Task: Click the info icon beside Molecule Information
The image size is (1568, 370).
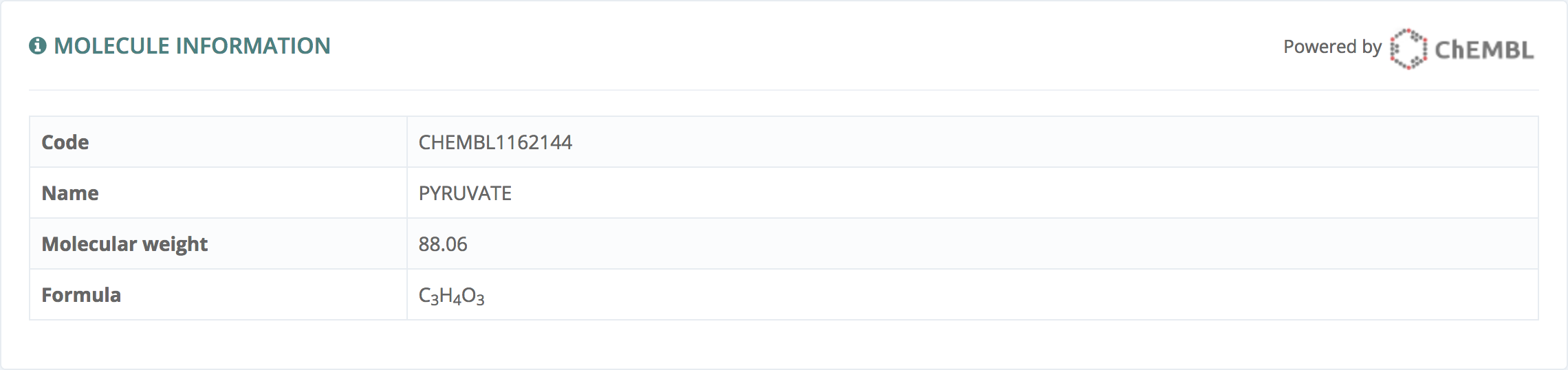Action: pyautogui.click(x=38, y=46)
